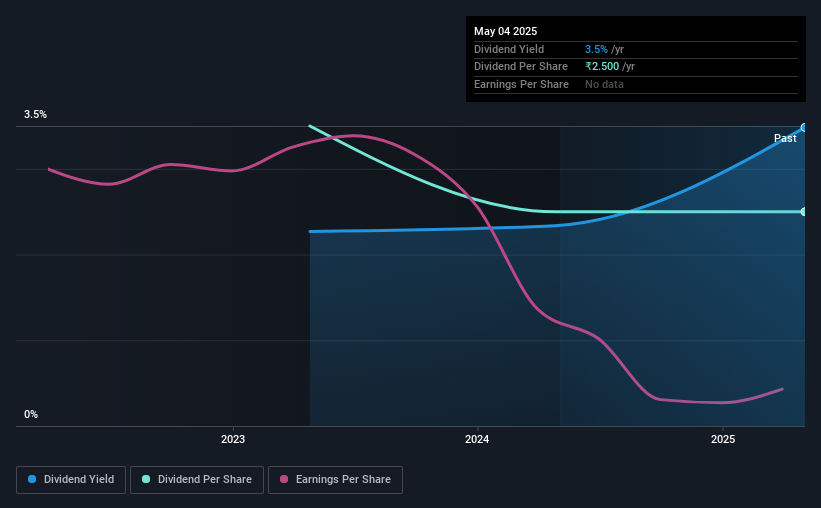Click the pink Earnings Per Share legend dot
This screenshot has height=508, width=821.
coord(284,479)
